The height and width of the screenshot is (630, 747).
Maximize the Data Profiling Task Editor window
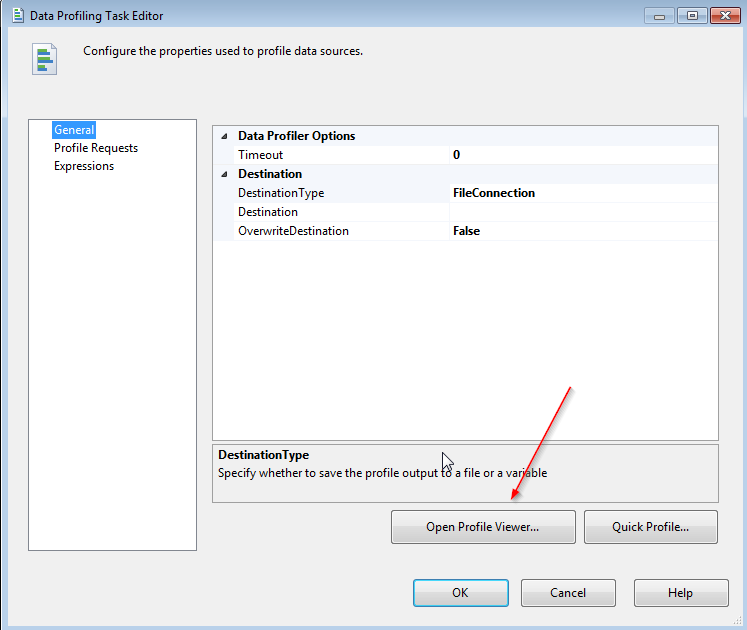point(692,16)
